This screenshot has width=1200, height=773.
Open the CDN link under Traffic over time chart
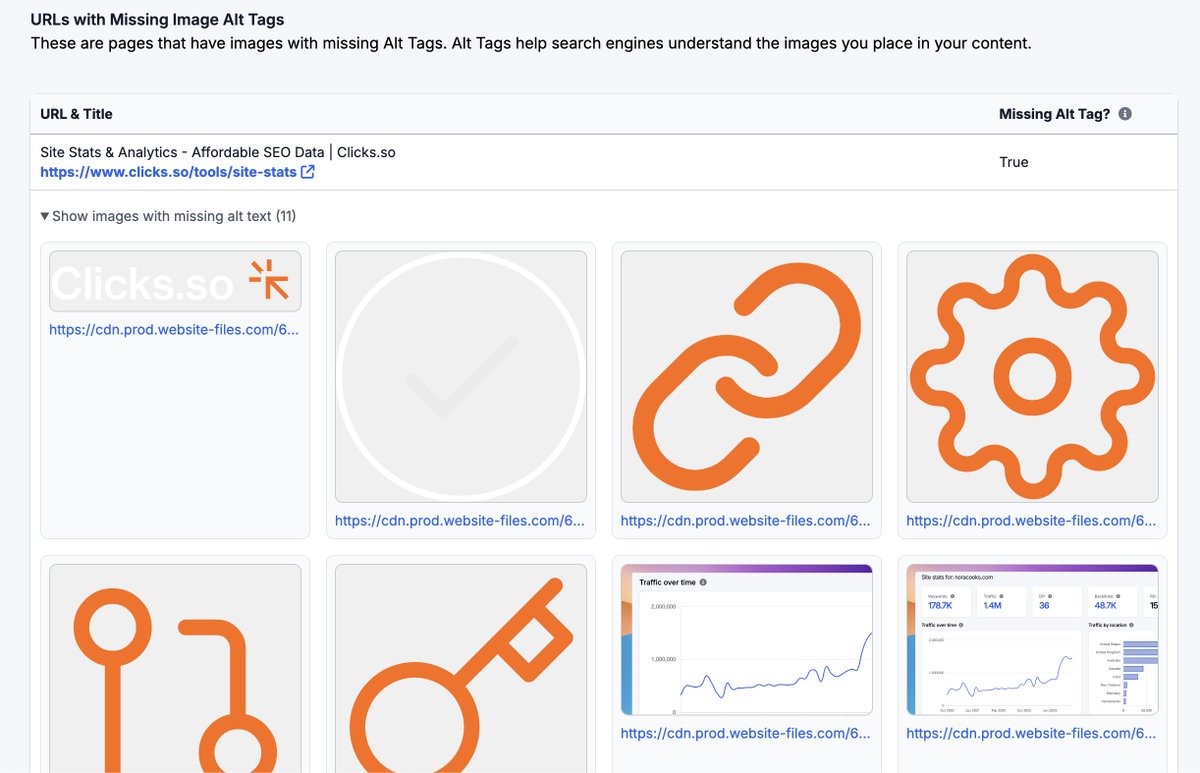pos(746,733)
